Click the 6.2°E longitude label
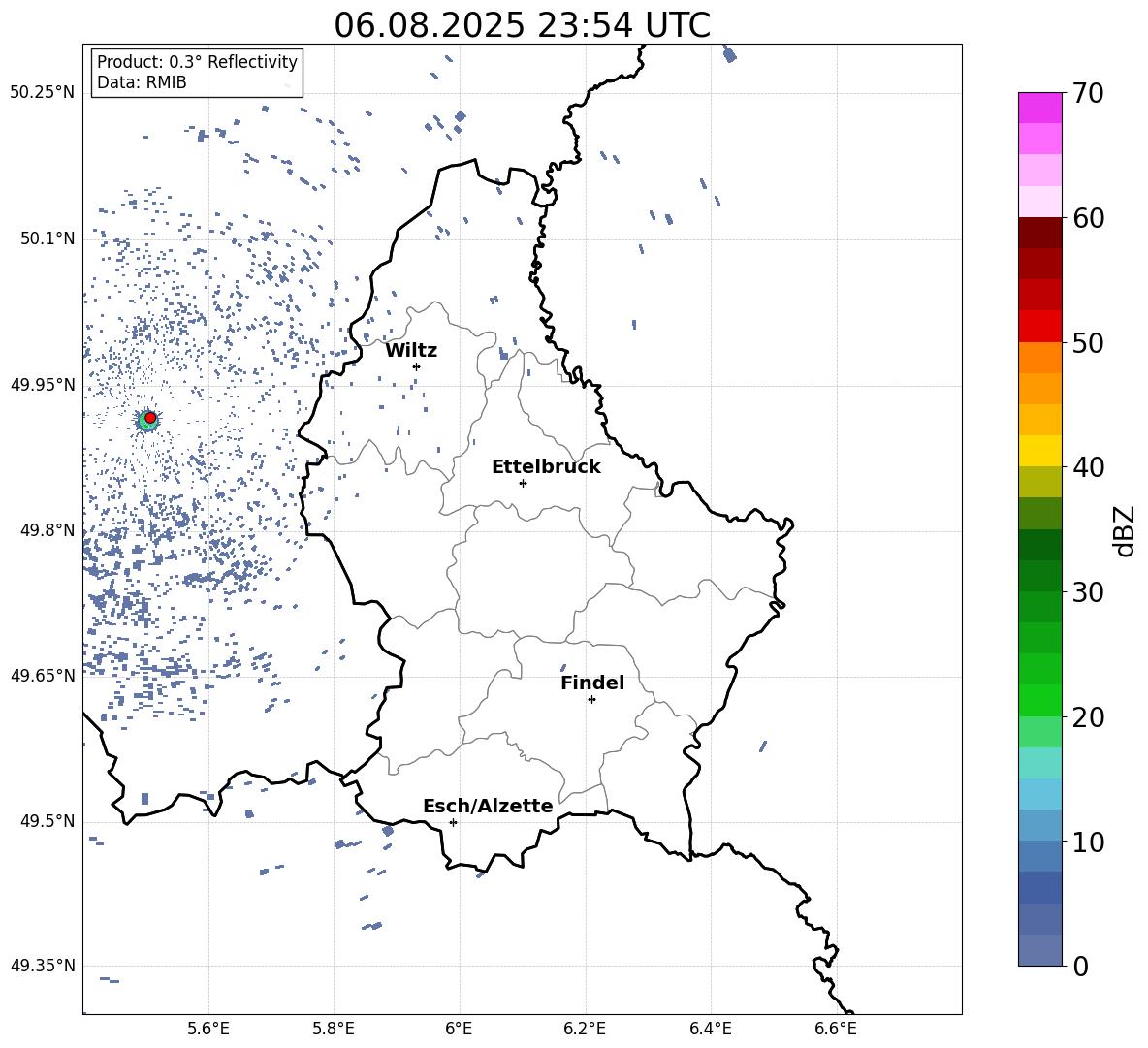The height and width of the screenshot is (1048, 1148). pyautogui.click(x=585, y=1029)
